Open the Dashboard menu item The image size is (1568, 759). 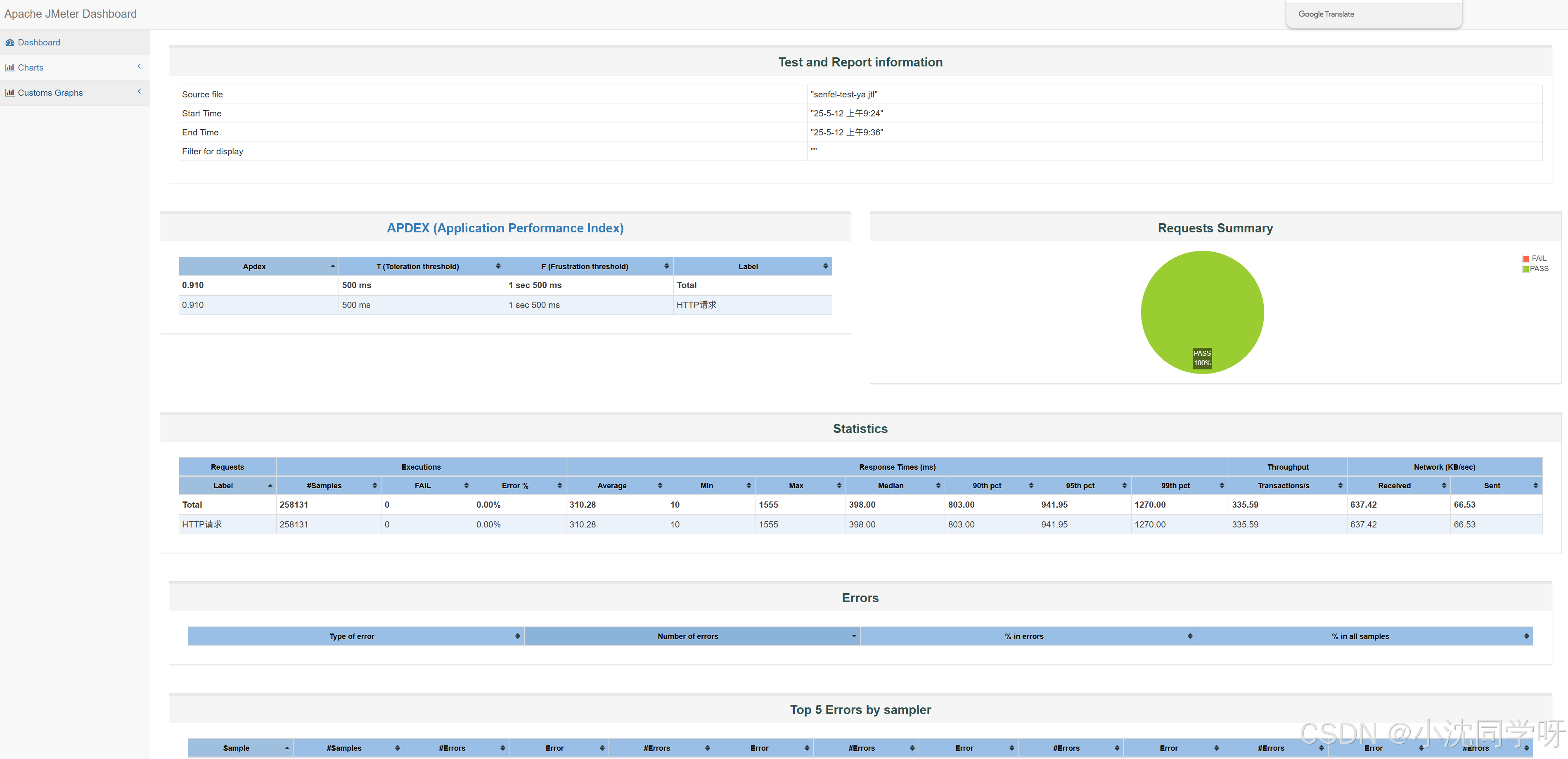click(x=39, y=43)
